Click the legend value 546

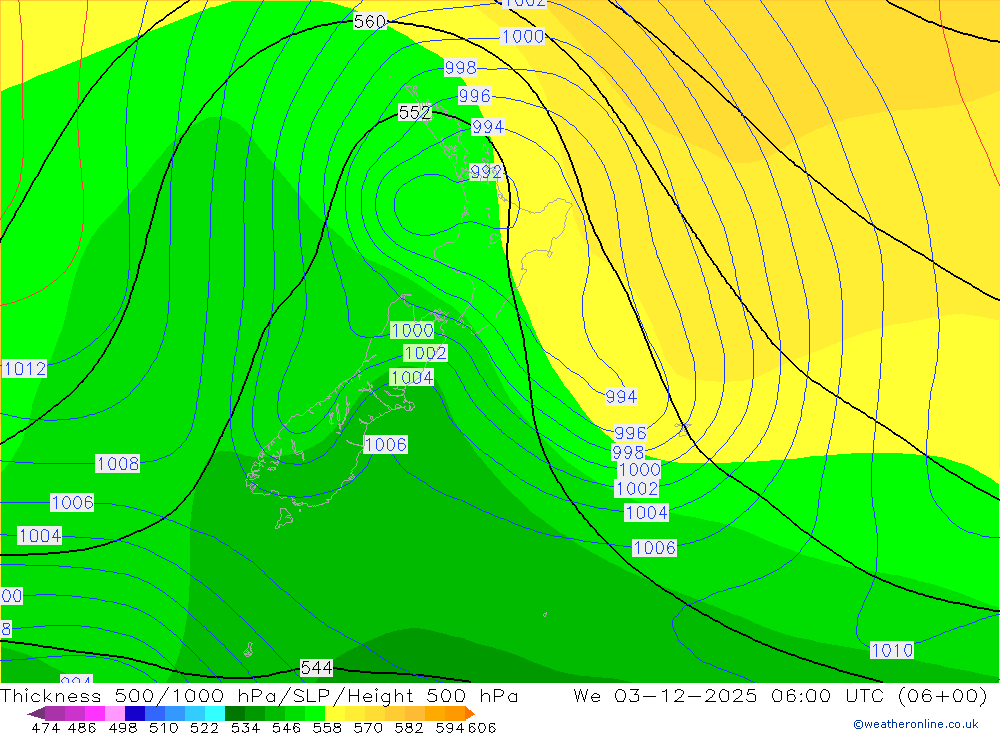(286, 728)
